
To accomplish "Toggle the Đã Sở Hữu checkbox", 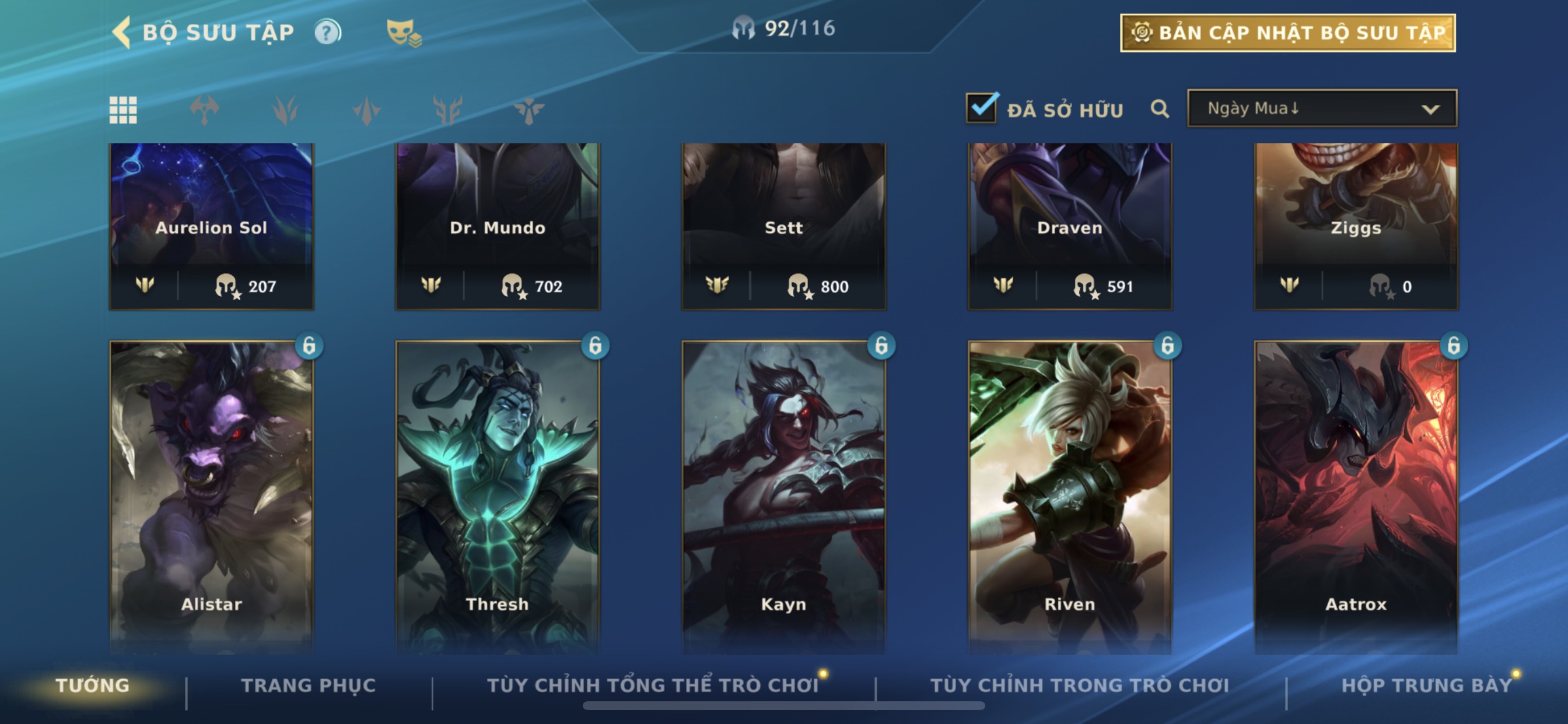I will pyautogui.click(x=981, y=108).
